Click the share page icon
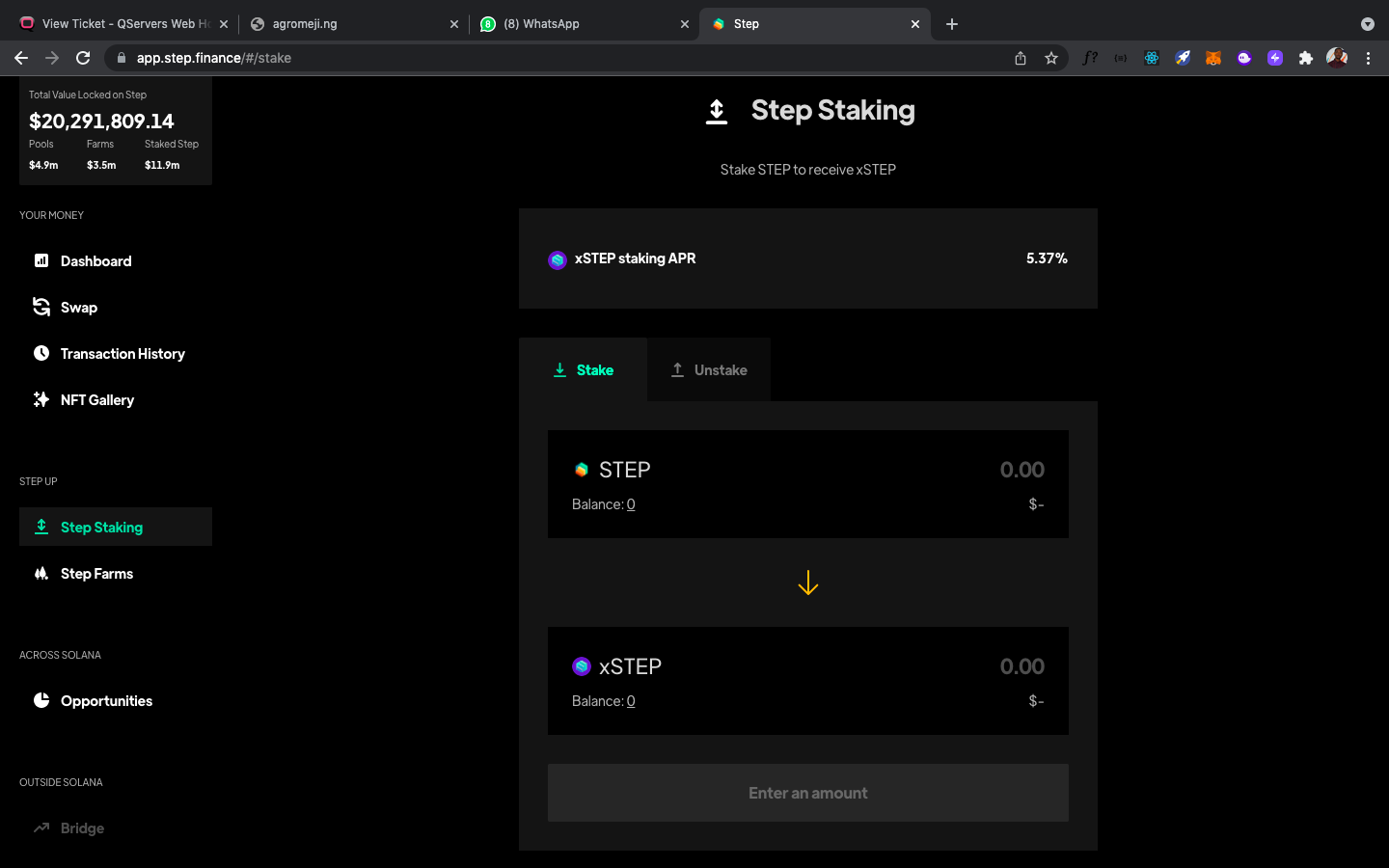Screen dimensions: 1389x868 click(1021, 58)
